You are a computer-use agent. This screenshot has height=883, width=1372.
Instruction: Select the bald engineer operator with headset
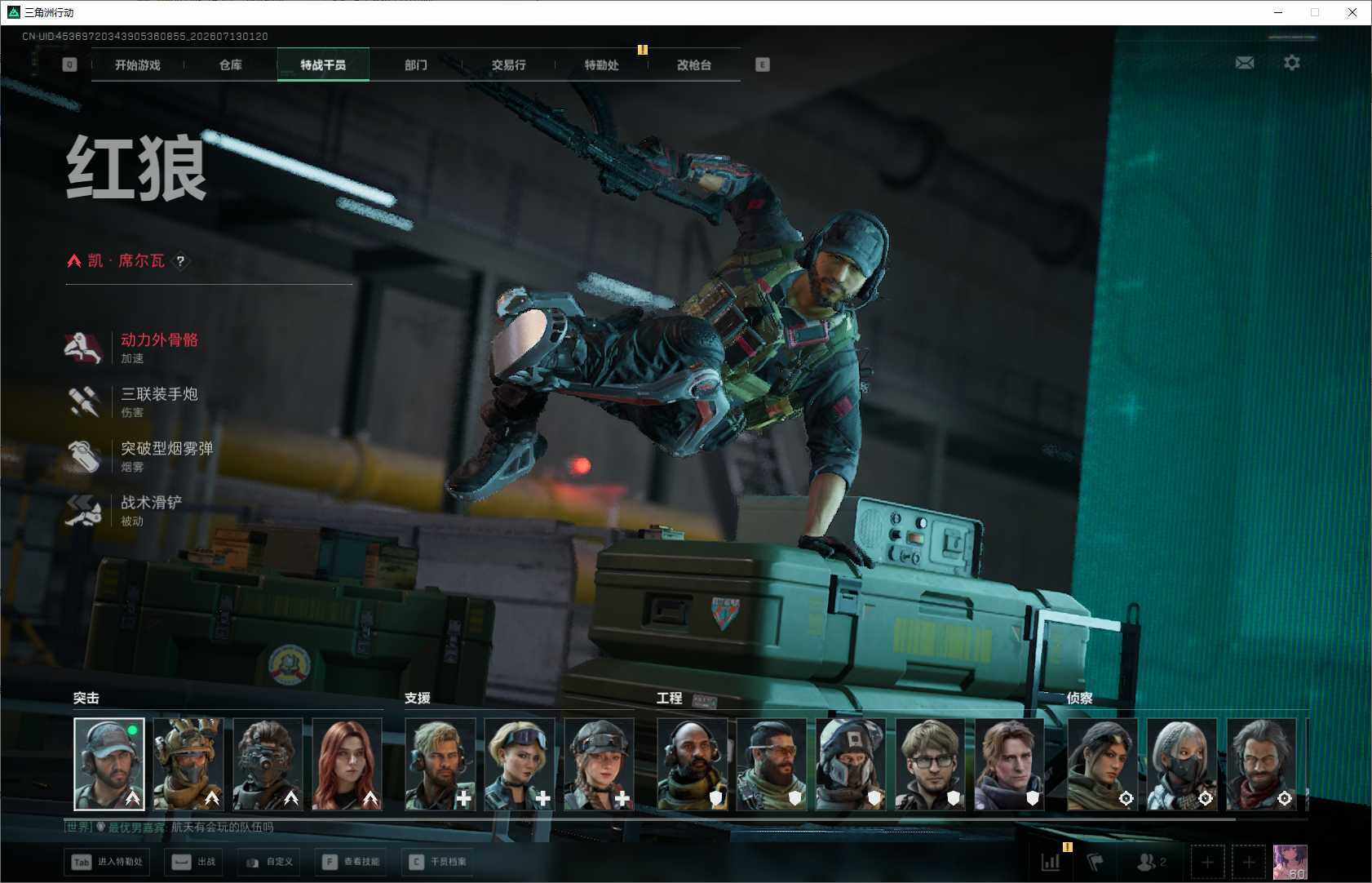693,764
